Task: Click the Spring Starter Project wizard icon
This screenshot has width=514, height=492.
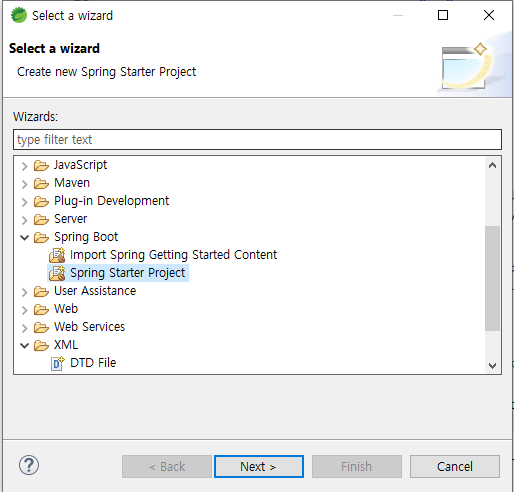Action: (x=57, y=273)
